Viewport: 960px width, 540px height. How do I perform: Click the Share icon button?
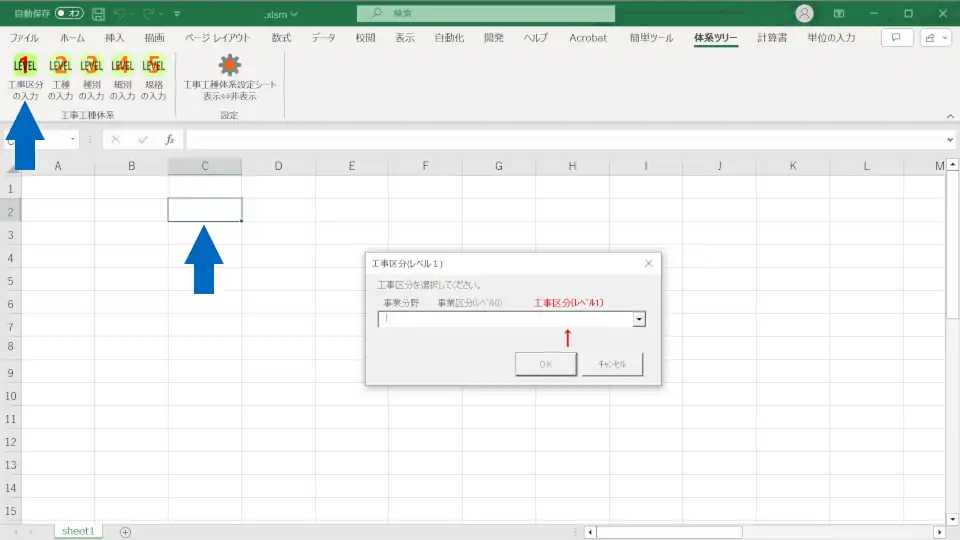pyautogui.click(x=930, y=38)
